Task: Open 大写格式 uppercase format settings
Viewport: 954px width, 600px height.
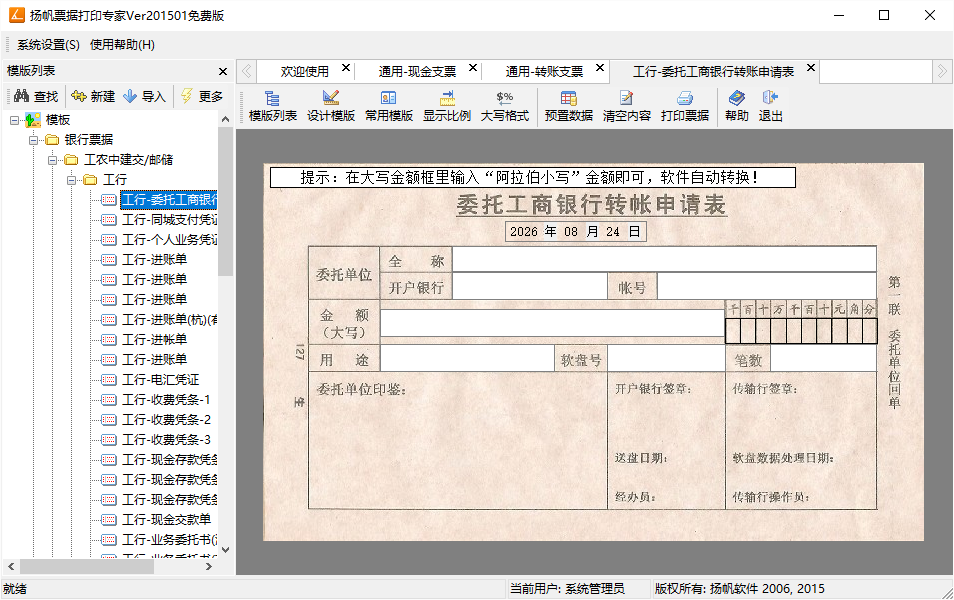Action: (504, 106)
